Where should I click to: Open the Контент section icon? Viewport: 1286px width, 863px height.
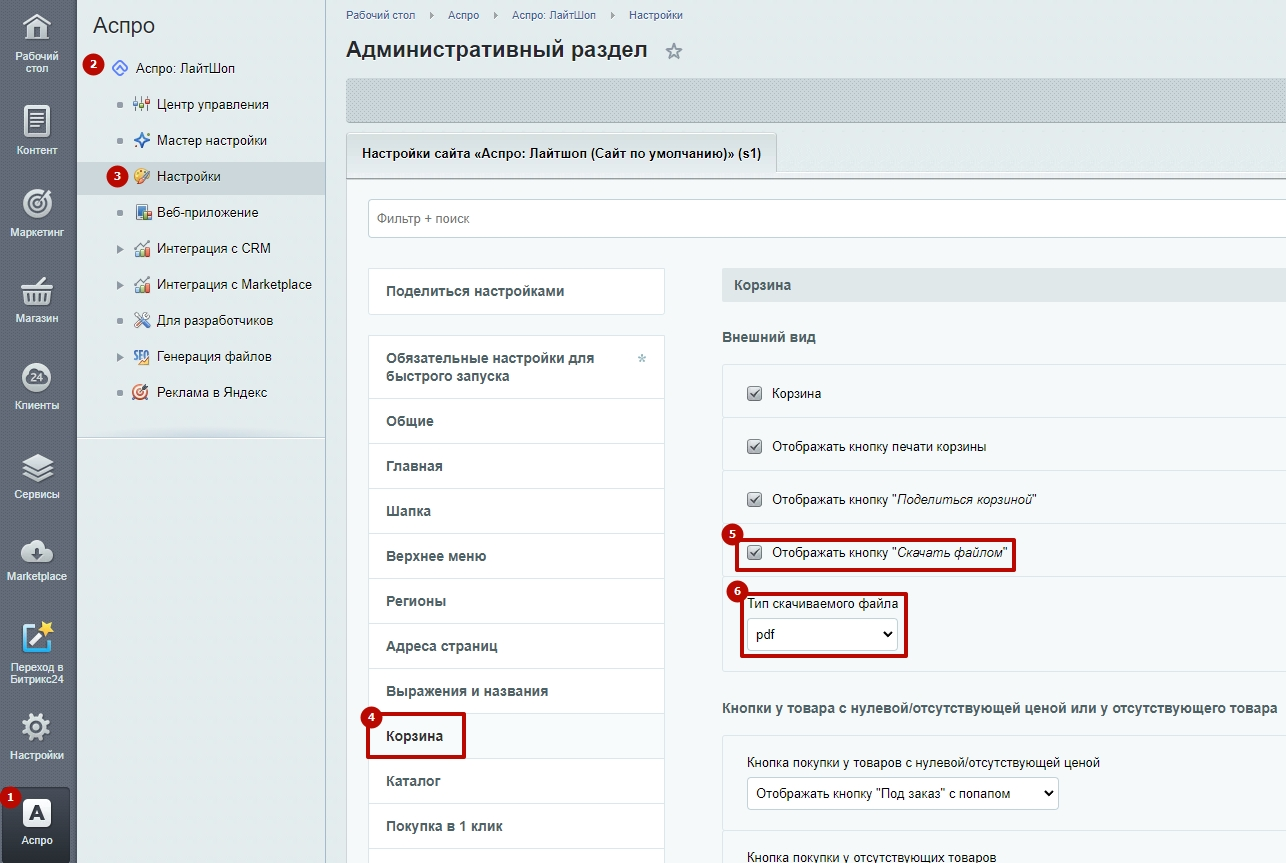coord(37,121)
